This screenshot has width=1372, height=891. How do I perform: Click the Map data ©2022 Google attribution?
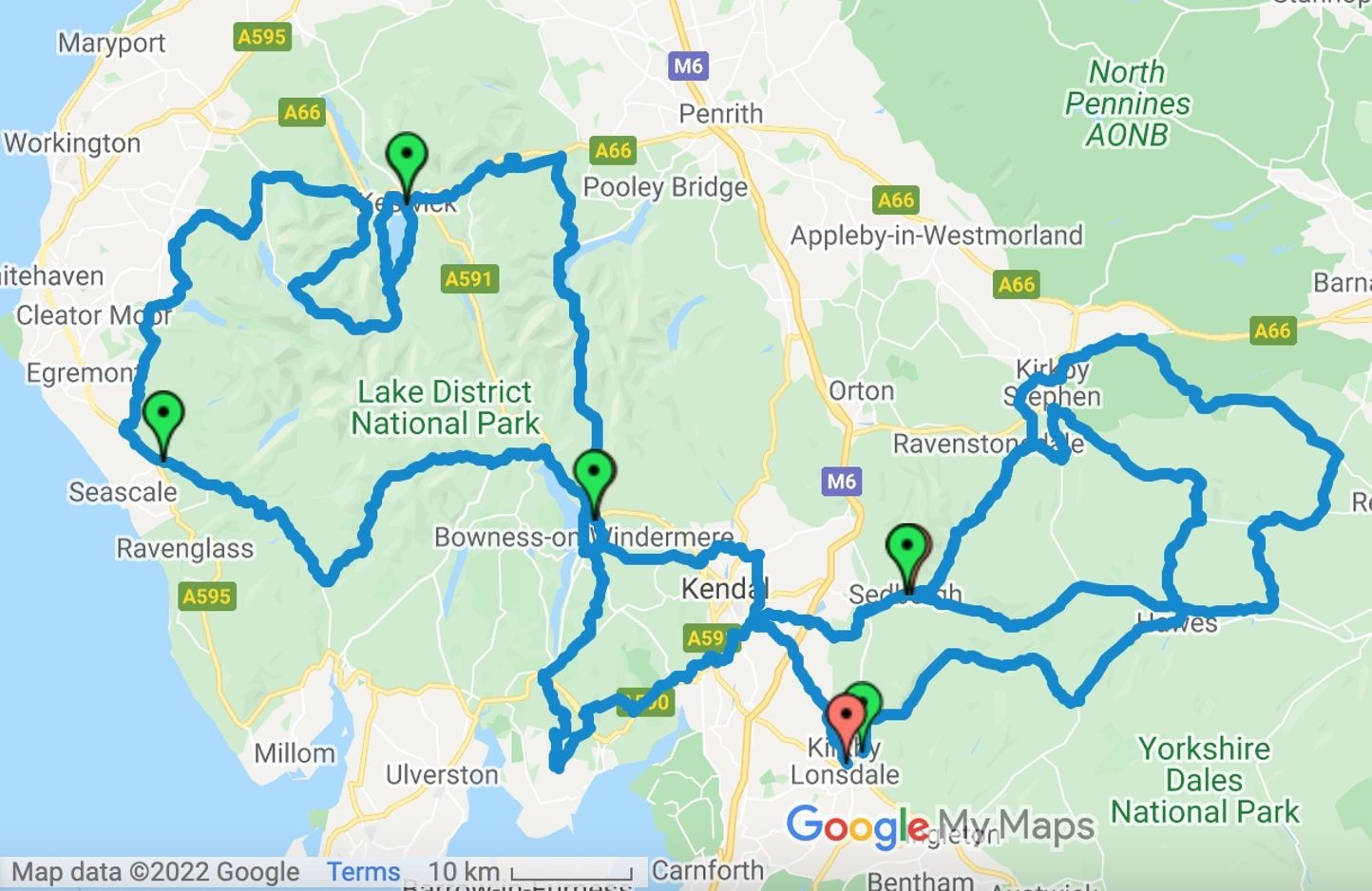pos(155,871)
